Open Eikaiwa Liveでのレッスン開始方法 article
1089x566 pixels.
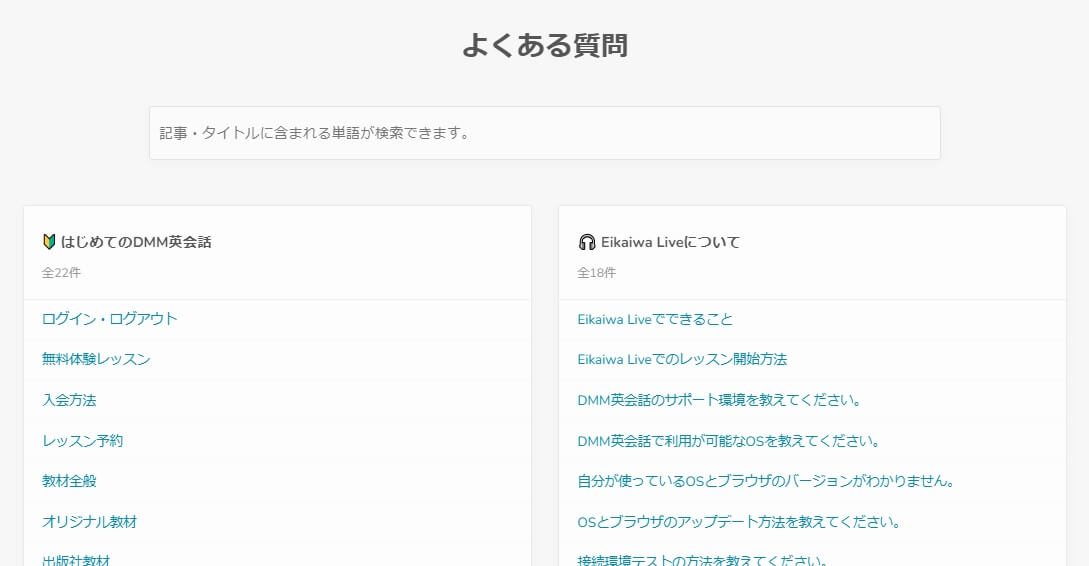pos(682,359)
